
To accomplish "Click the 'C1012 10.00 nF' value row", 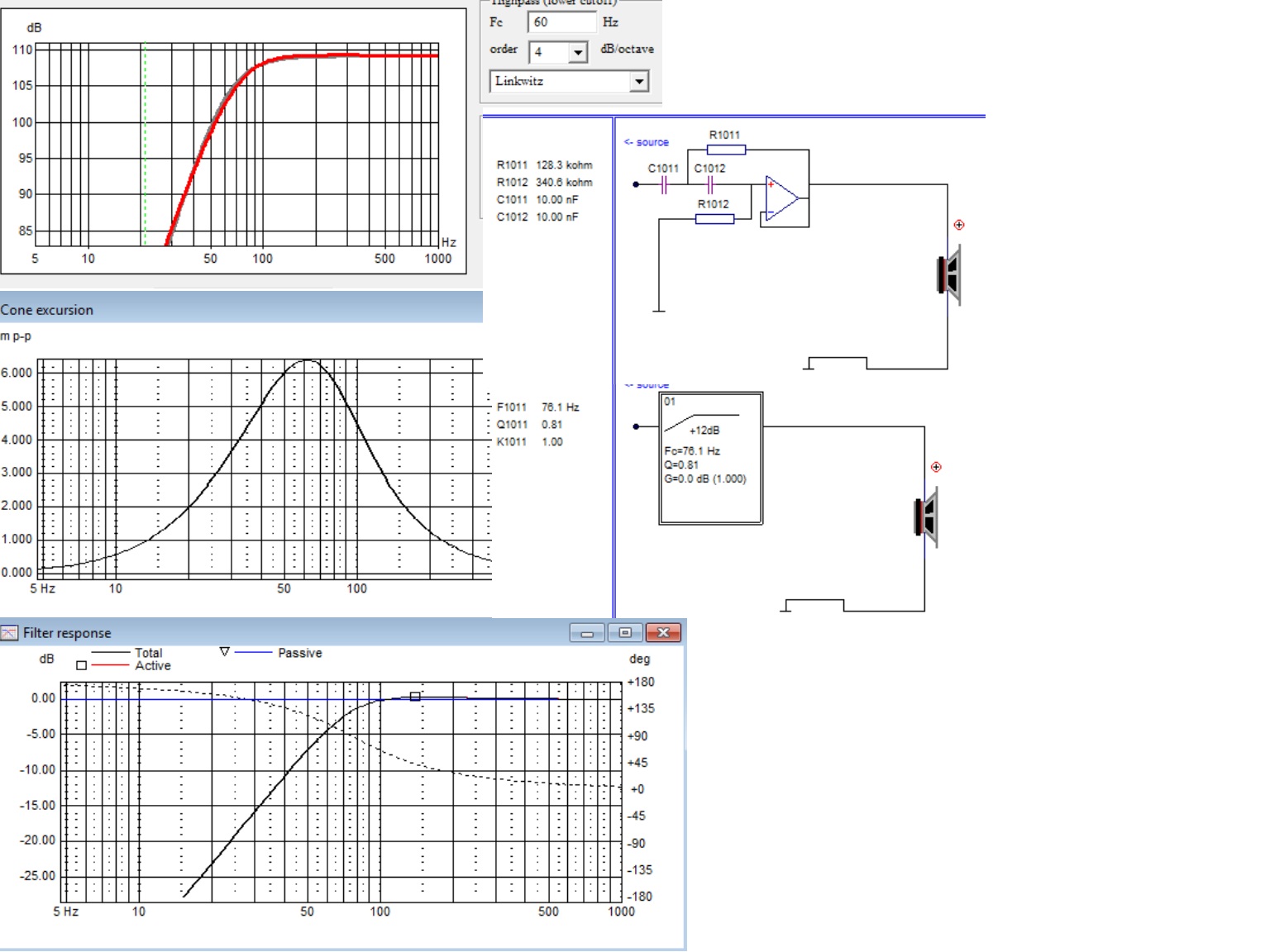I will (537, 217).
